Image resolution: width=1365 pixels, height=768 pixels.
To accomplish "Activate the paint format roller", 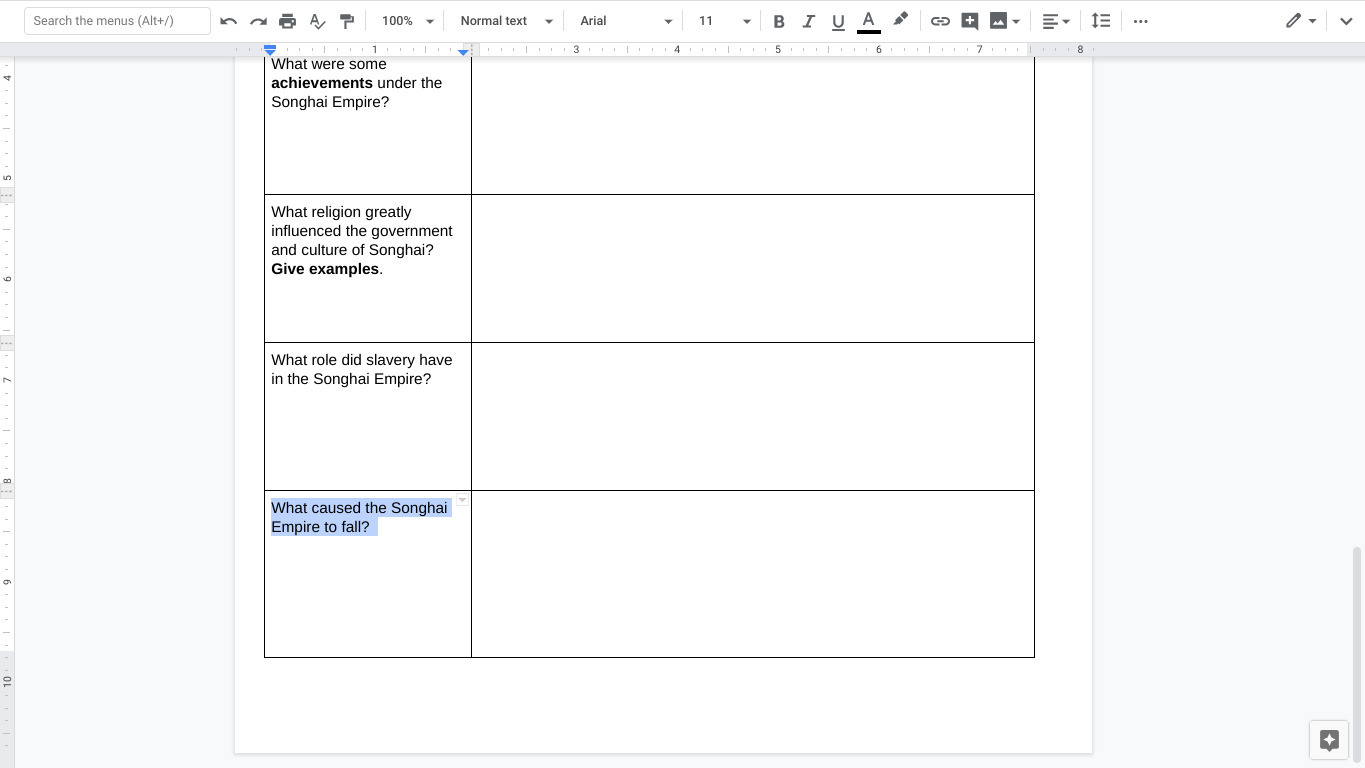I will click(347, 21).
